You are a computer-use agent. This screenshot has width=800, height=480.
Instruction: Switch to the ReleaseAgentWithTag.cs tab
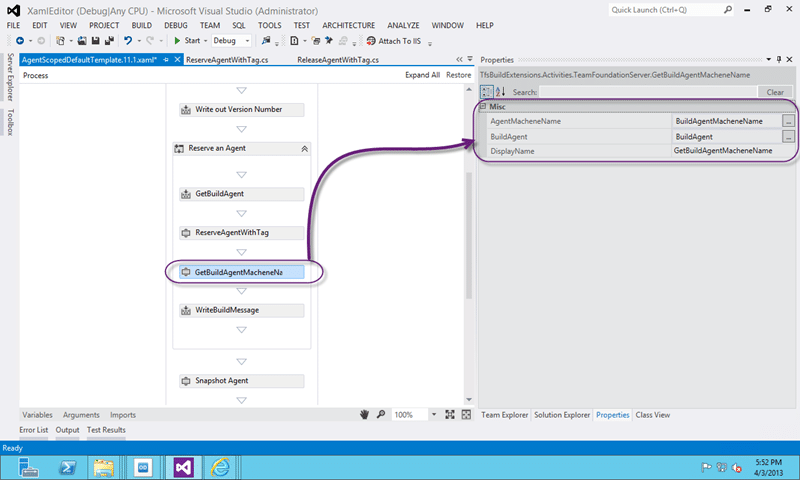click(338, 60)
